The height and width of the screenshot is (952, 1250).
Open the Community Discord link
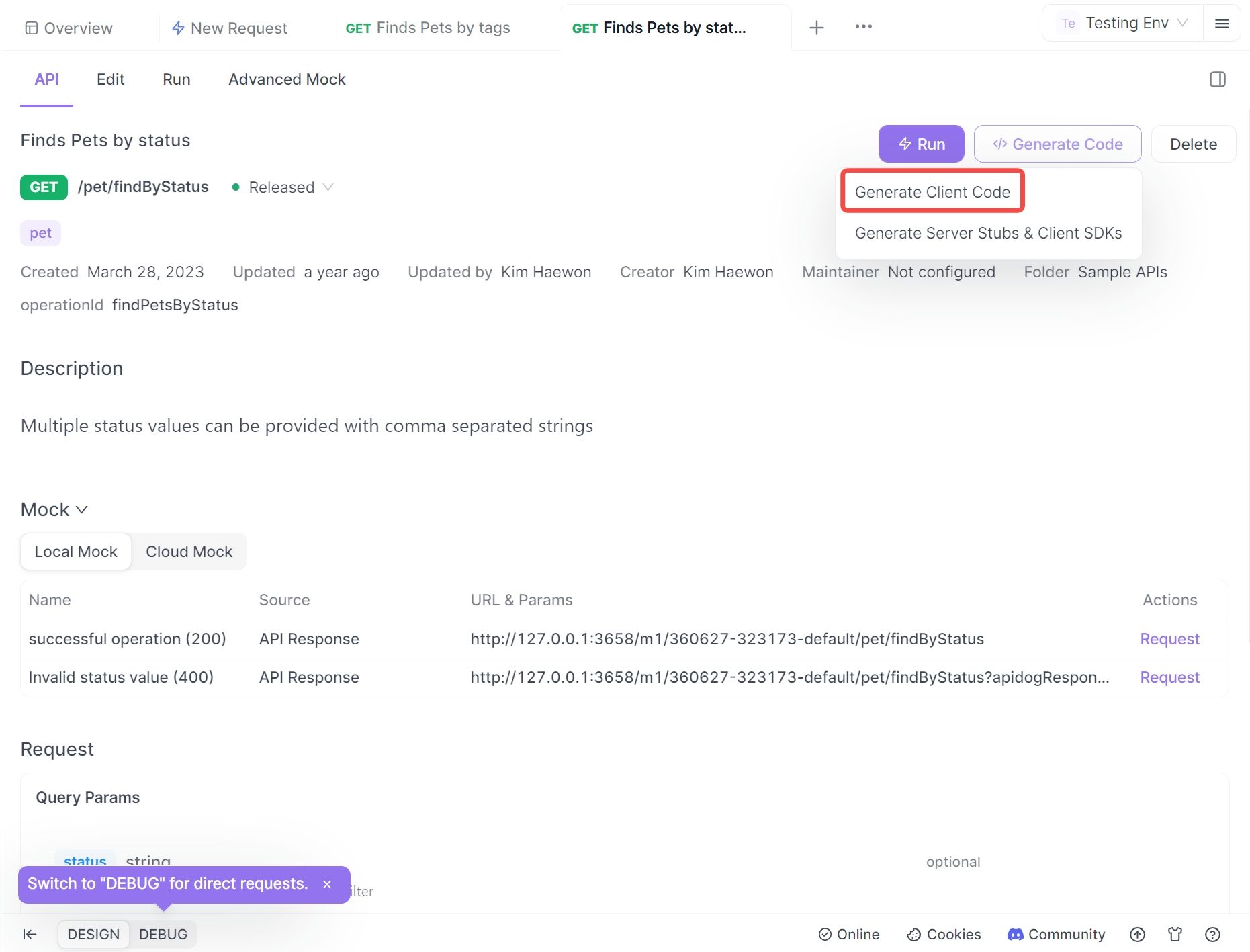click(1056, 935)
